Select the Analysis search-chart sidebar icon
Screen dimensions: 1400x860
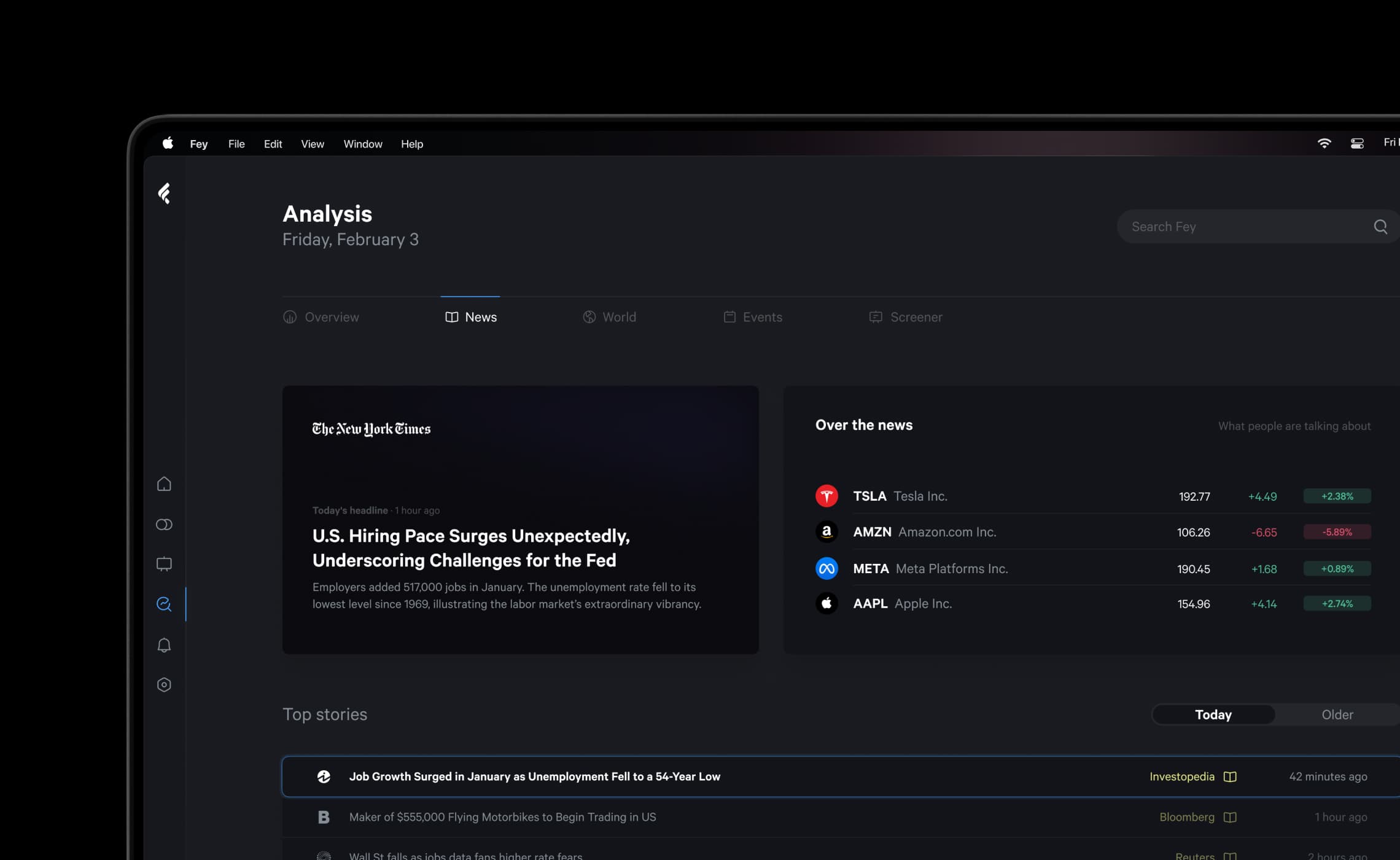tap(164, 604)
